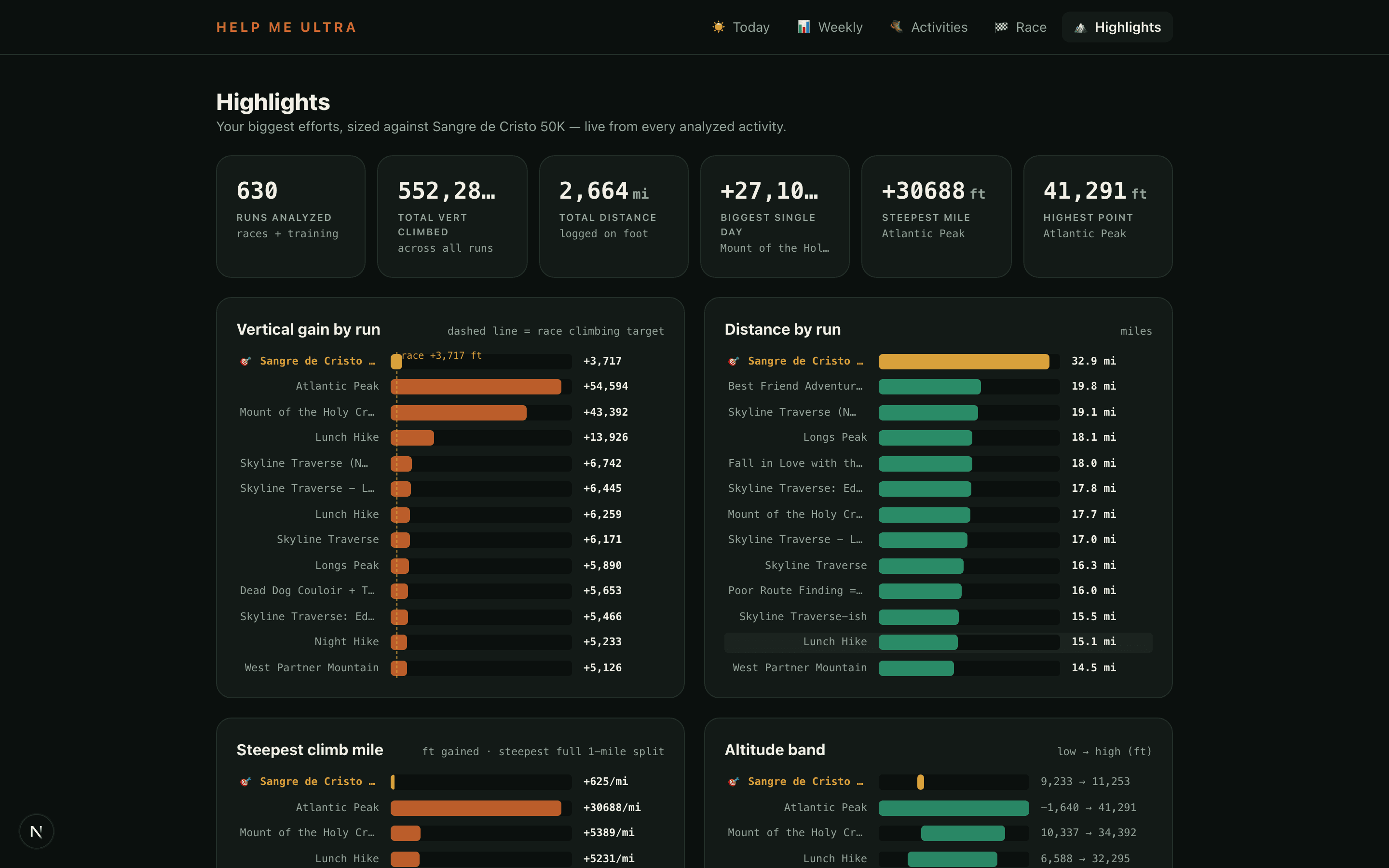Click target icon in Steepest climb mile

tap(245, 781)
